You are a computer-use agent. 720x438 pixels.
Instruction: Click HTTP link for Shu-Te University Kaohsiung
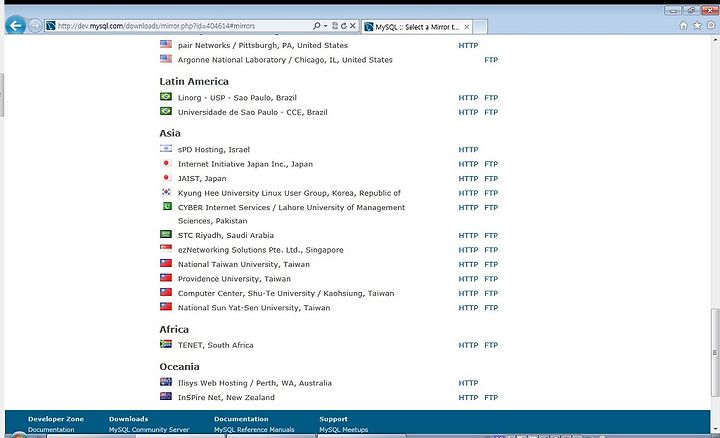point(468,293)
